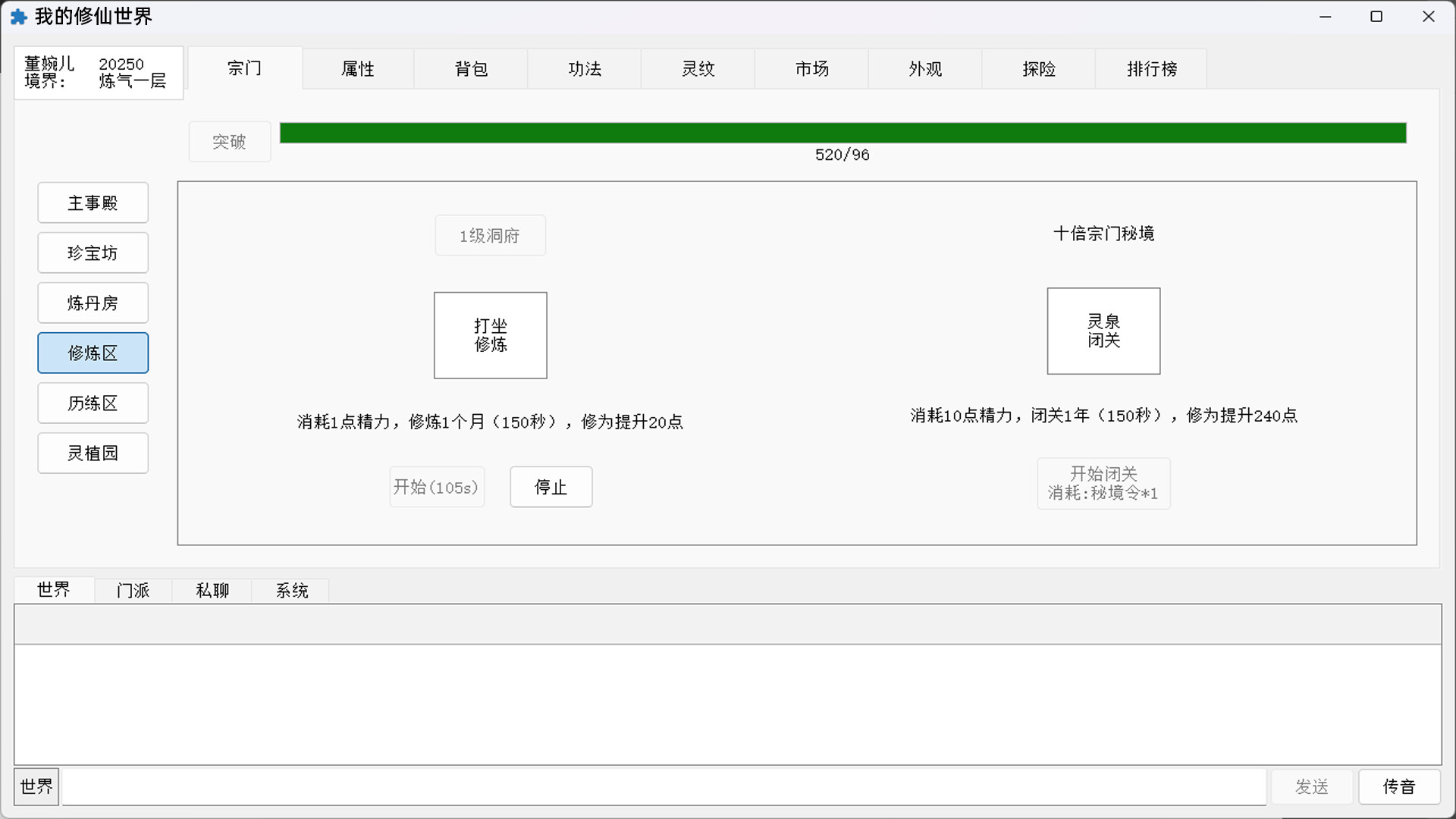Visit the 灵植园 spirit garden
Image resolution: width=1456 pixels, height=819 pixels.
click(93, 453)
